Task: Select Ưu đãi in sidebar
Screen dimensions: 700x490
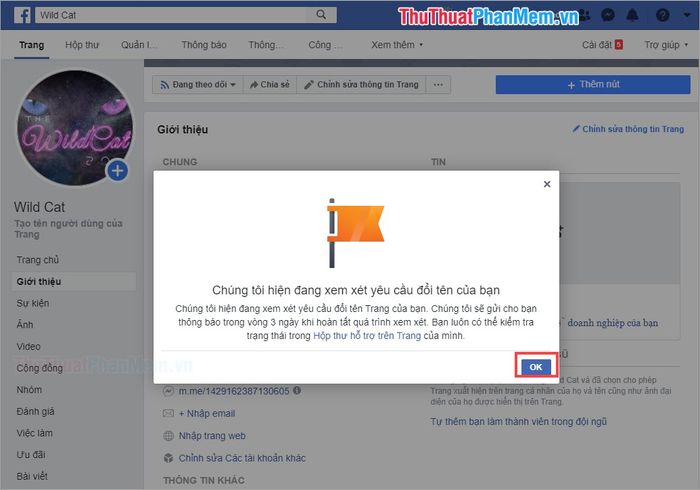Action: pos(31,455)
